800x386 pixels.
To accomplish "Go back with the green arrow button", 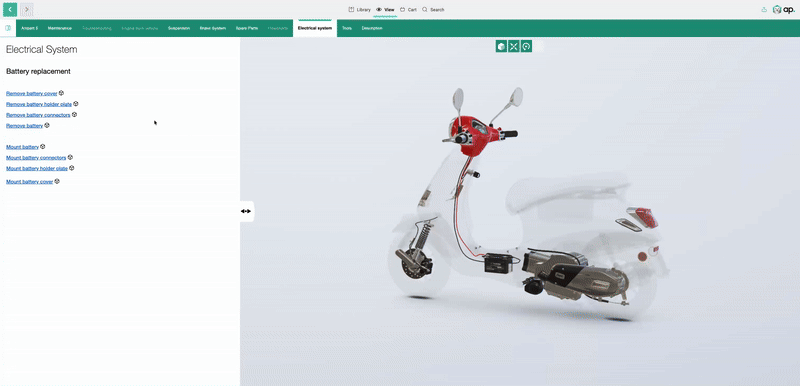I will click(10, 9).
